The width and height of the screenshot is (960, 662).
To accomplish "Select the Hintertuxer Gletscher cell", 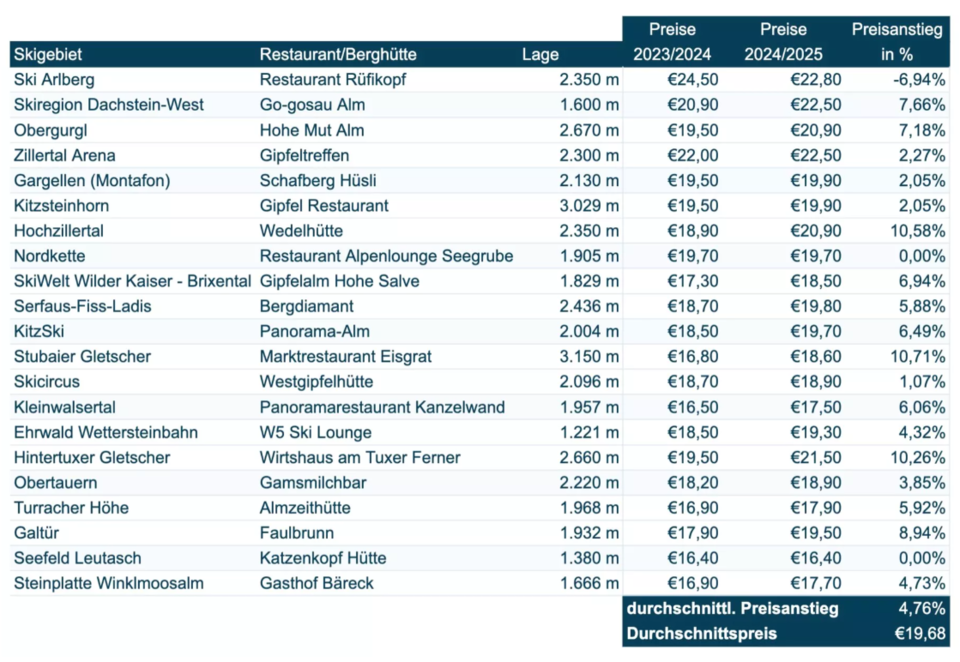I will pos(92,458).
